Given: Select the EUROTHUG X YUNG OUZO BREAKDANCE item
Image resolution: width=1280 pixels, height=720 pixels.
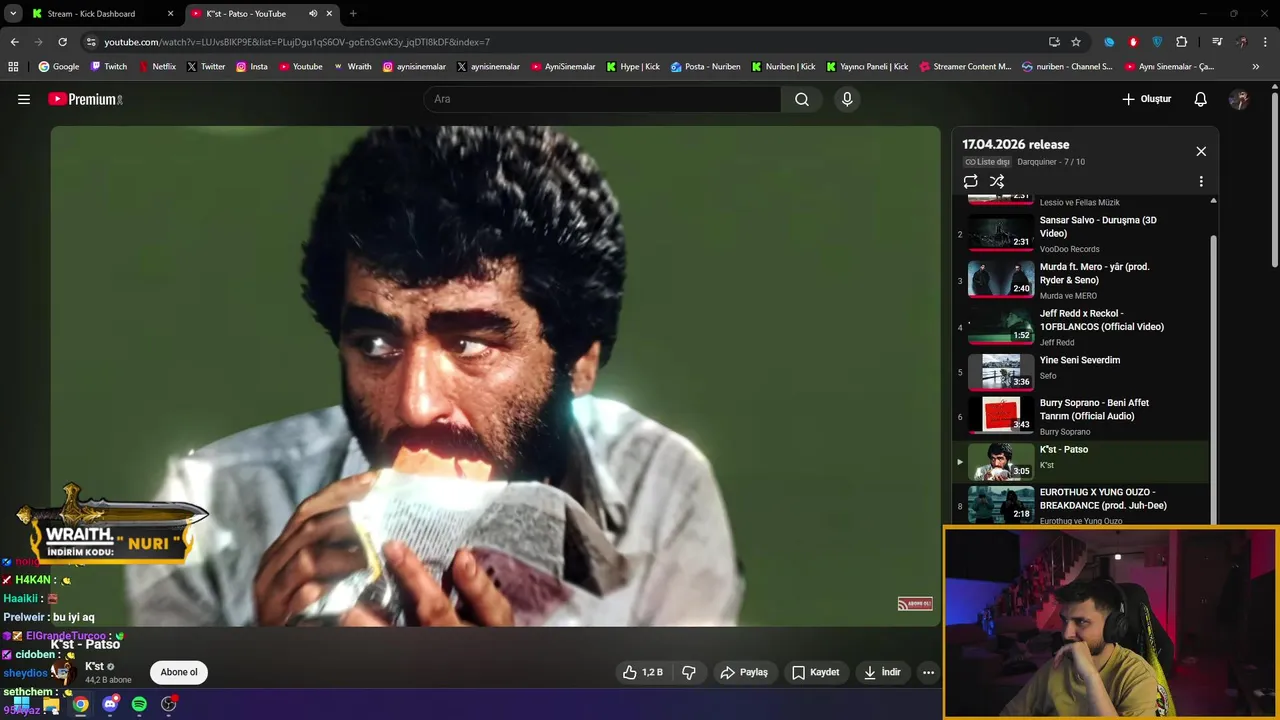Looking at the screenshot, I should (x=1080, y=506).
